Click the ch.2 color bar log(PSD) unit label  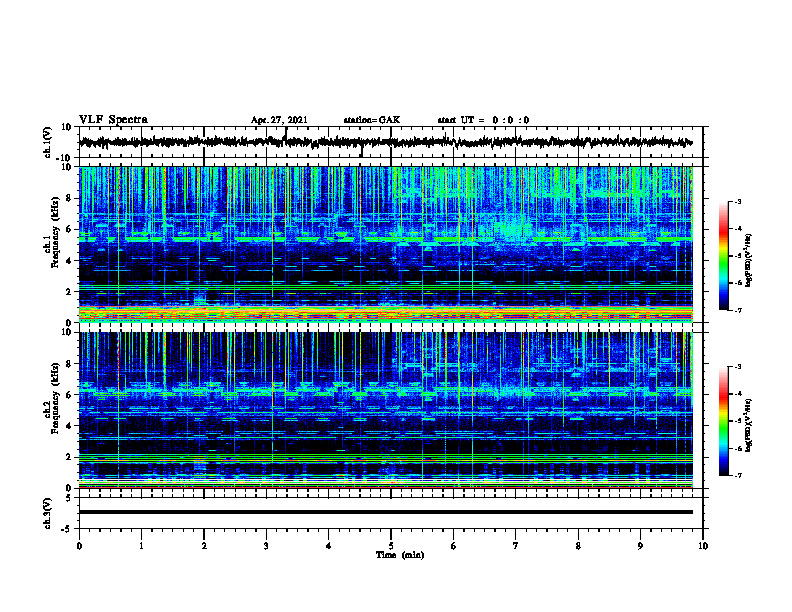749,425
